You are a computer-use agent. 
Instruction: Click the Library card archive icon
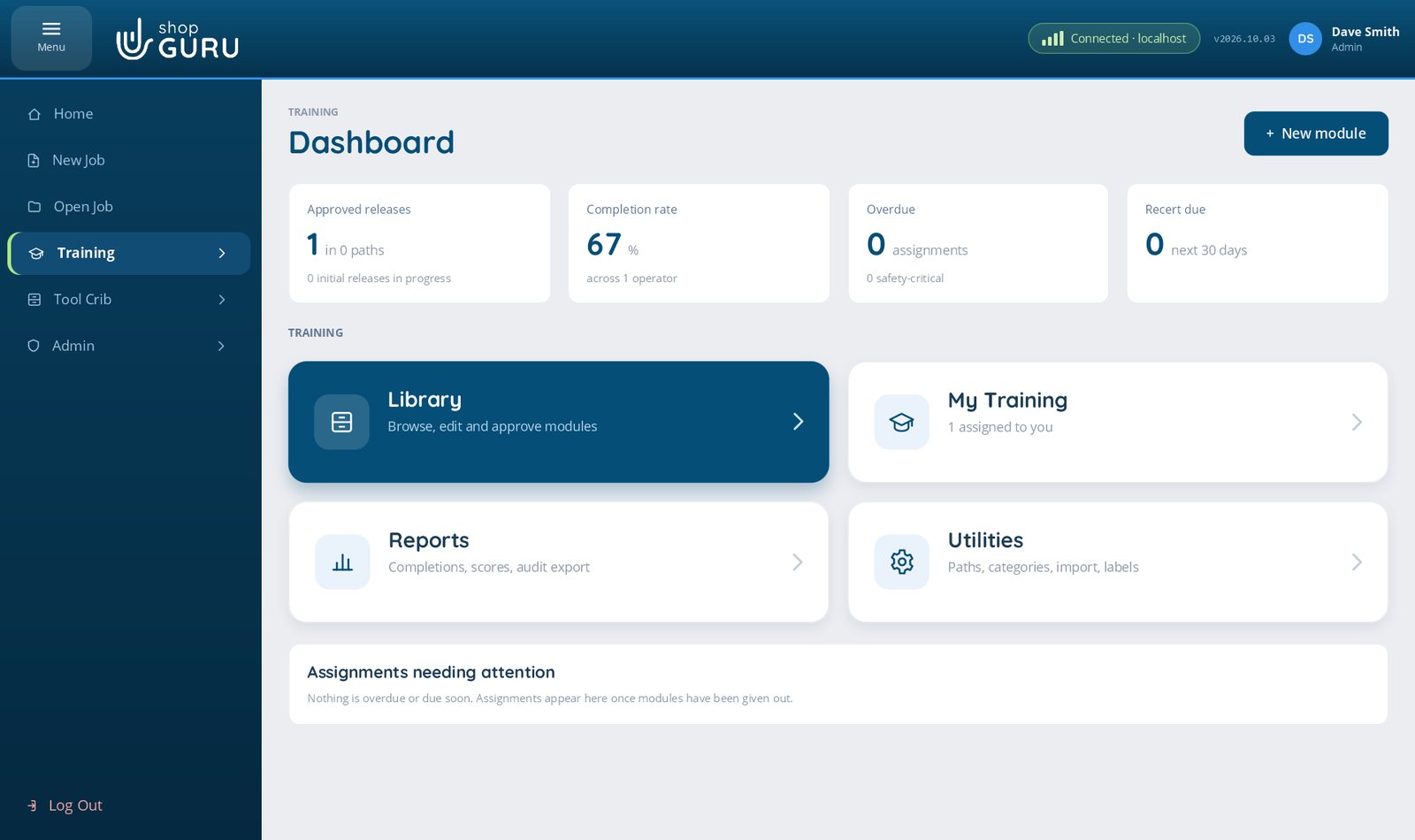(341, 422)
